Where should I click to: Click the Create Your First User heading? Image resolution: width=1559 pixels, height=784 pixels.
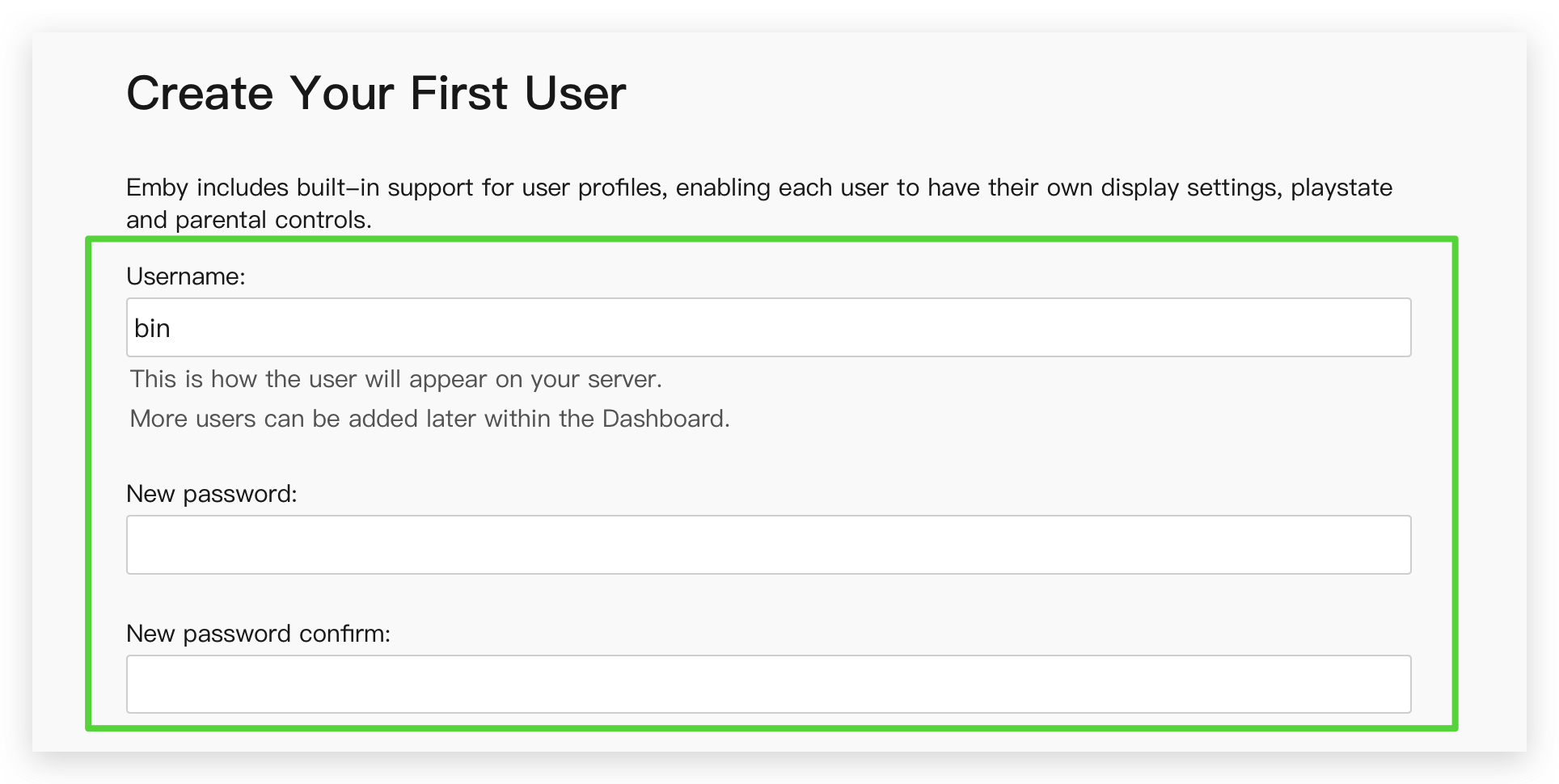pyautogui.click(x=376, y=93)
